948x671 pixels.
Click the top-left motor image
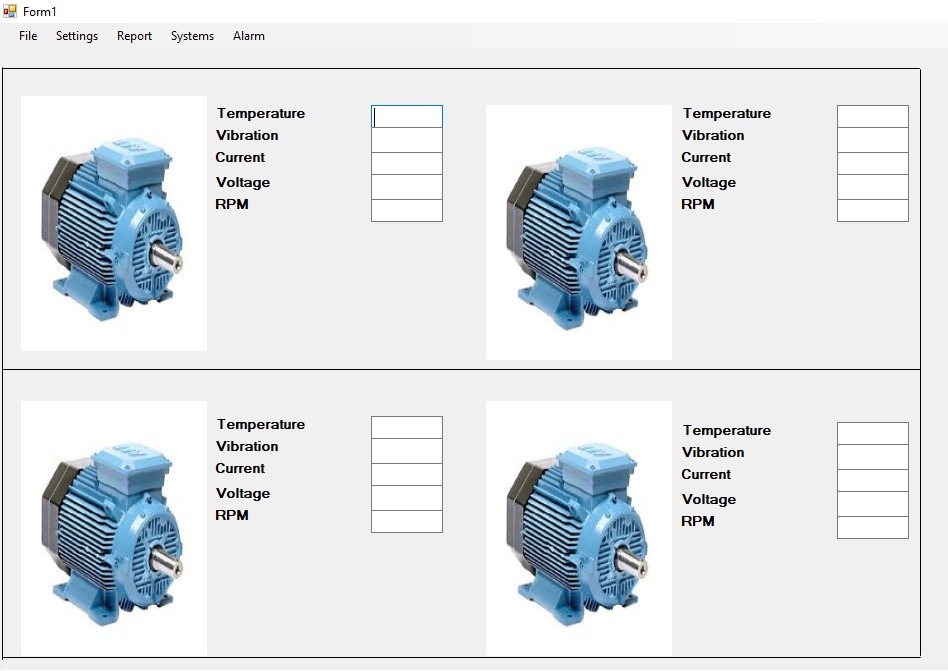113,223
